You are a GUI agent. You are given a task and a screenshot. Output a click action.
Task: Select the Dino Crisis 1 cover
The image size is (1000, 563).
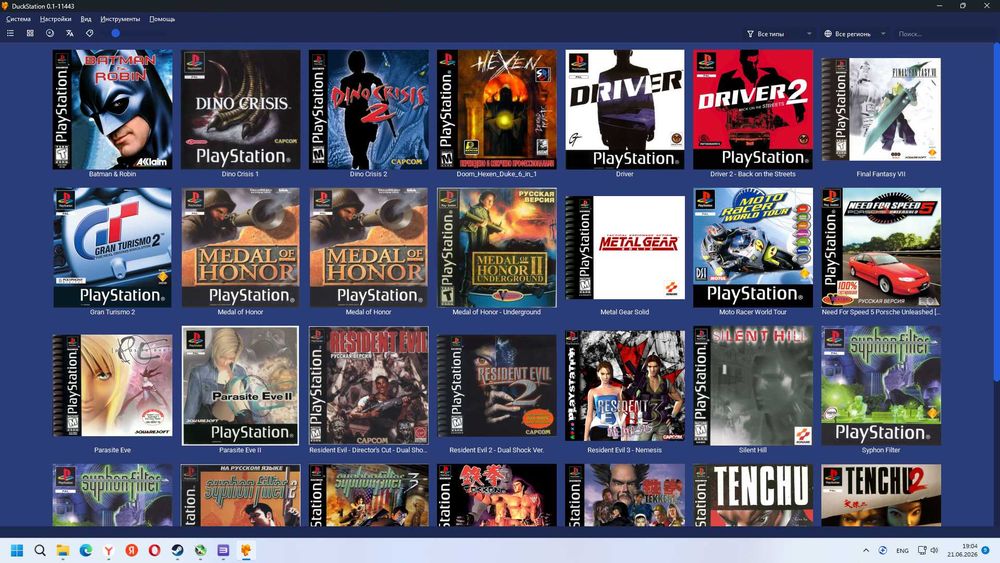coord(240,110)
